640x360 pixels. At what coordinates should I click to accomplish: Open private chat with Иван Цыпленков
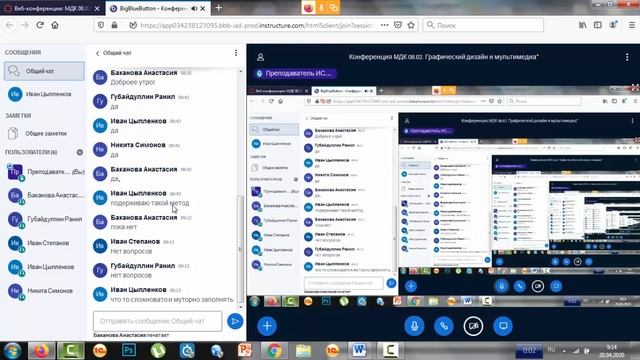click(44, 94)
